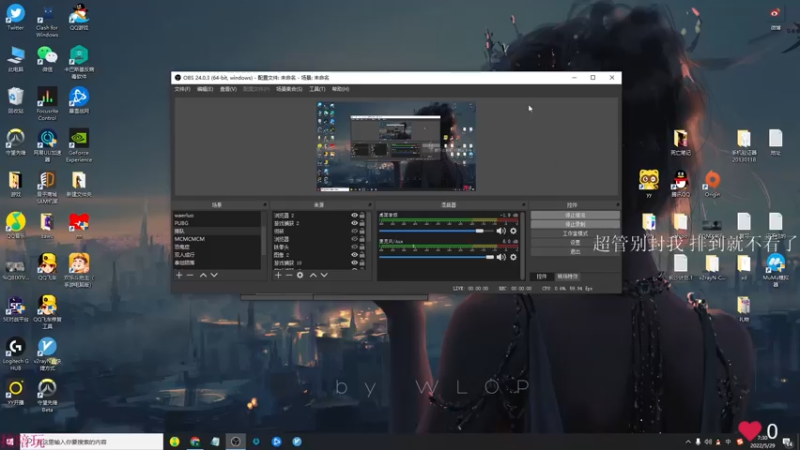The width and height of the screenshot is (800, 450).
Task: Open GeForce Experience desktop icon
Action: 79,145
